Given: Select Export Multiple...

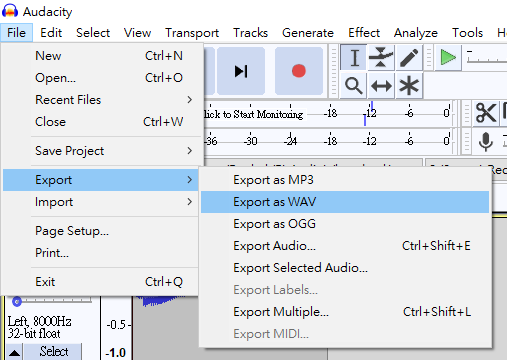Looking at the screenshot, I should pos(345,312).
